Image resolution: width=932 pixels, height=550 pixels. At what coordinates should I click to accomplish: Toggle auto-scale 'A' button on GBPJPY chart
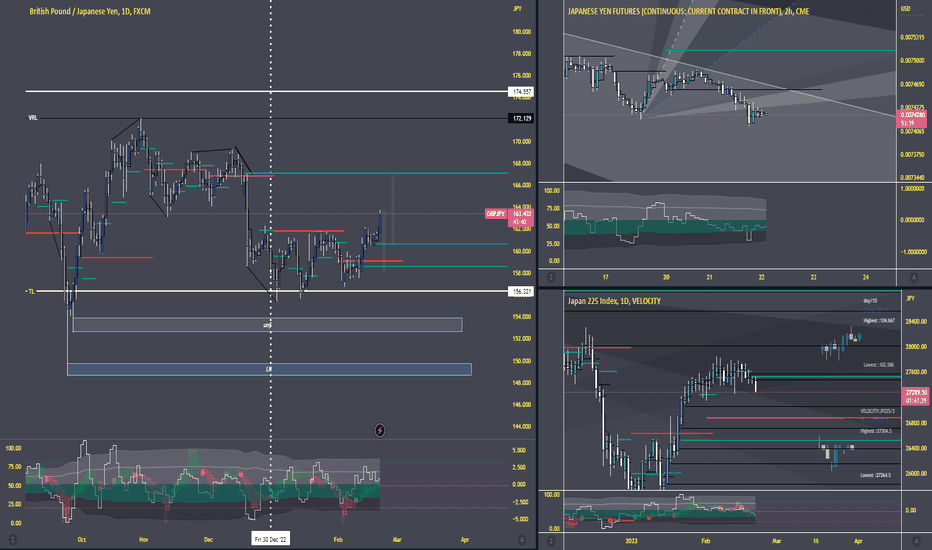point(522,539)
